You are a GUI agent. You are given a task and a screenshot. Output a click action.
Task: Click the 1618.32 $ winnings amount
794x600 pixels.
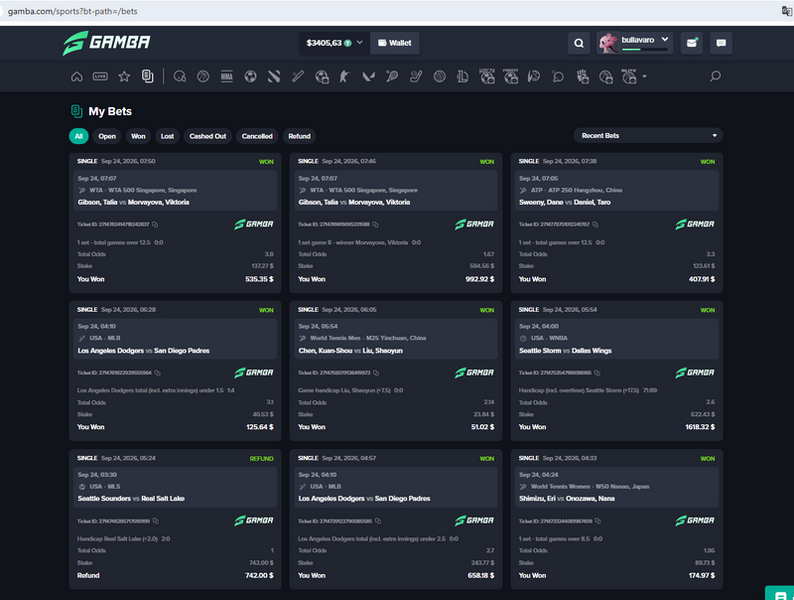click(x=700, y=427)
